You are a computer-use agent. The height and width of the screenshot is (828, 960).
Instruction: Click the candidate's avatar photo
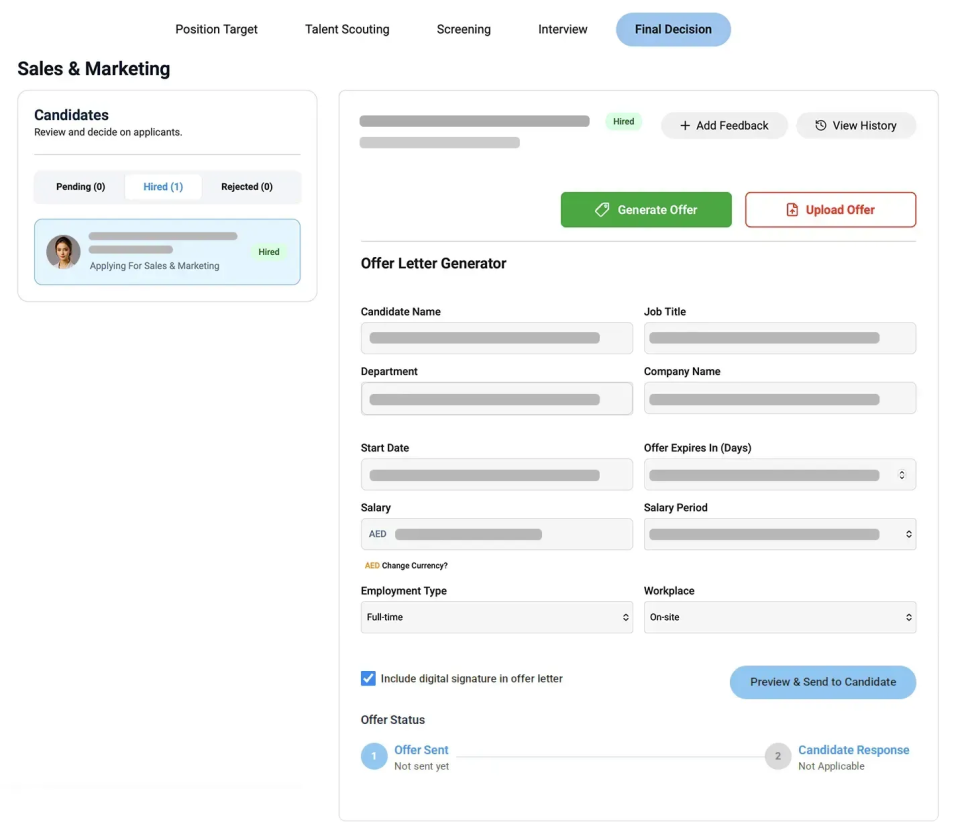coord(63,252)
